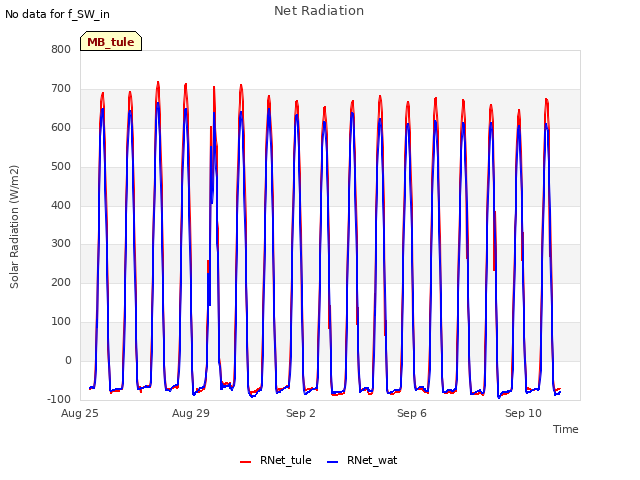
Task: Click the 300 y-axis tick label
Action: tap(61, 244)
